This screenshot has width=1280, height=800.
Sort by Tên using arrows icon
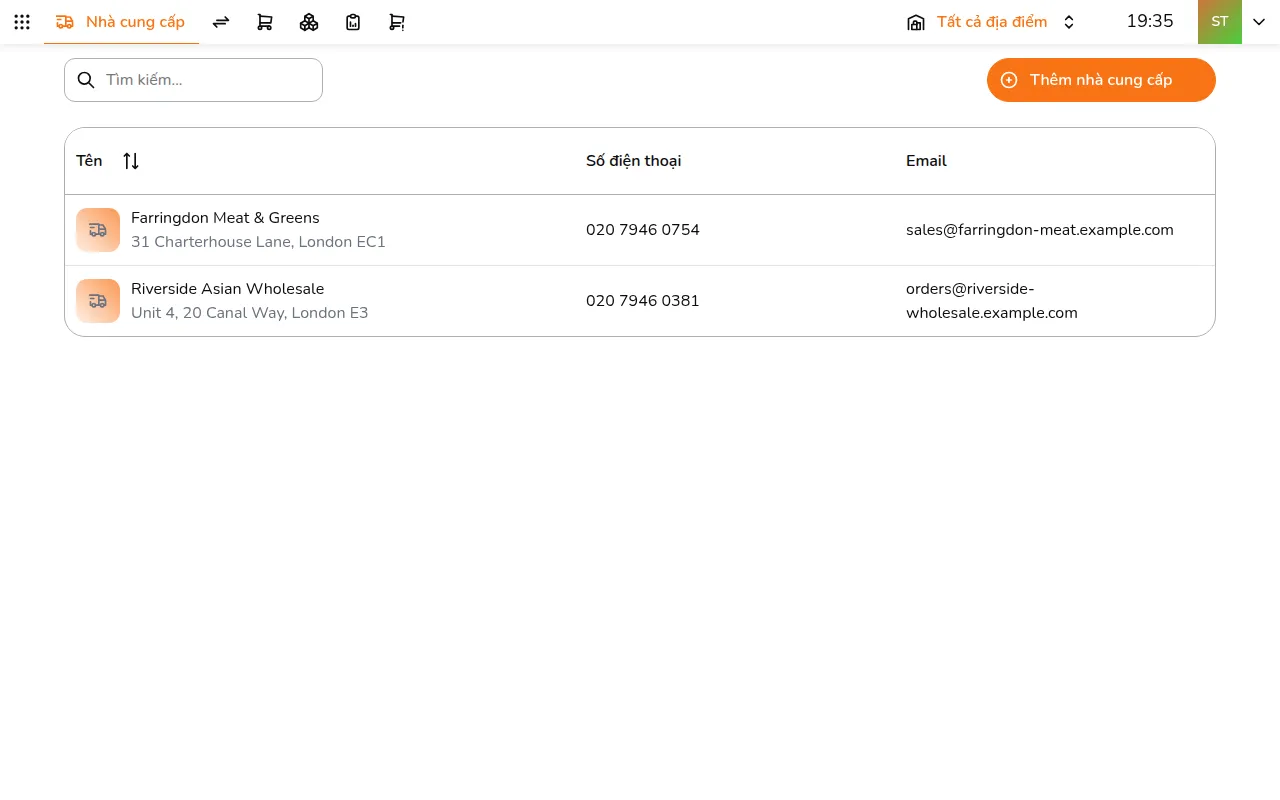131,161
